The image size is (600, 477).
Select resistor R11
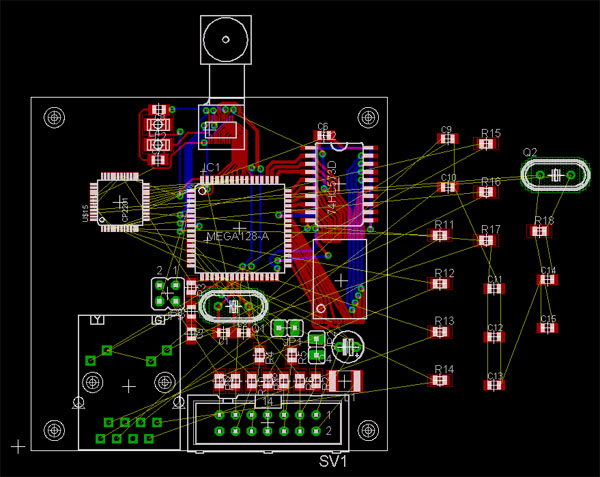coord(439,235)
